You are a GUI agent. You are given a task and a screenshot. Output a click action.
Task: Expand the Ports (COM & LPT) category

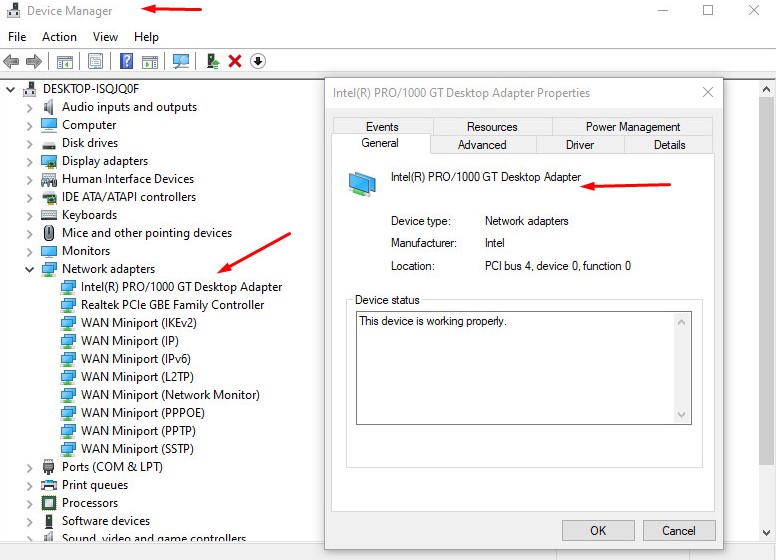click(x=28, y=467)
